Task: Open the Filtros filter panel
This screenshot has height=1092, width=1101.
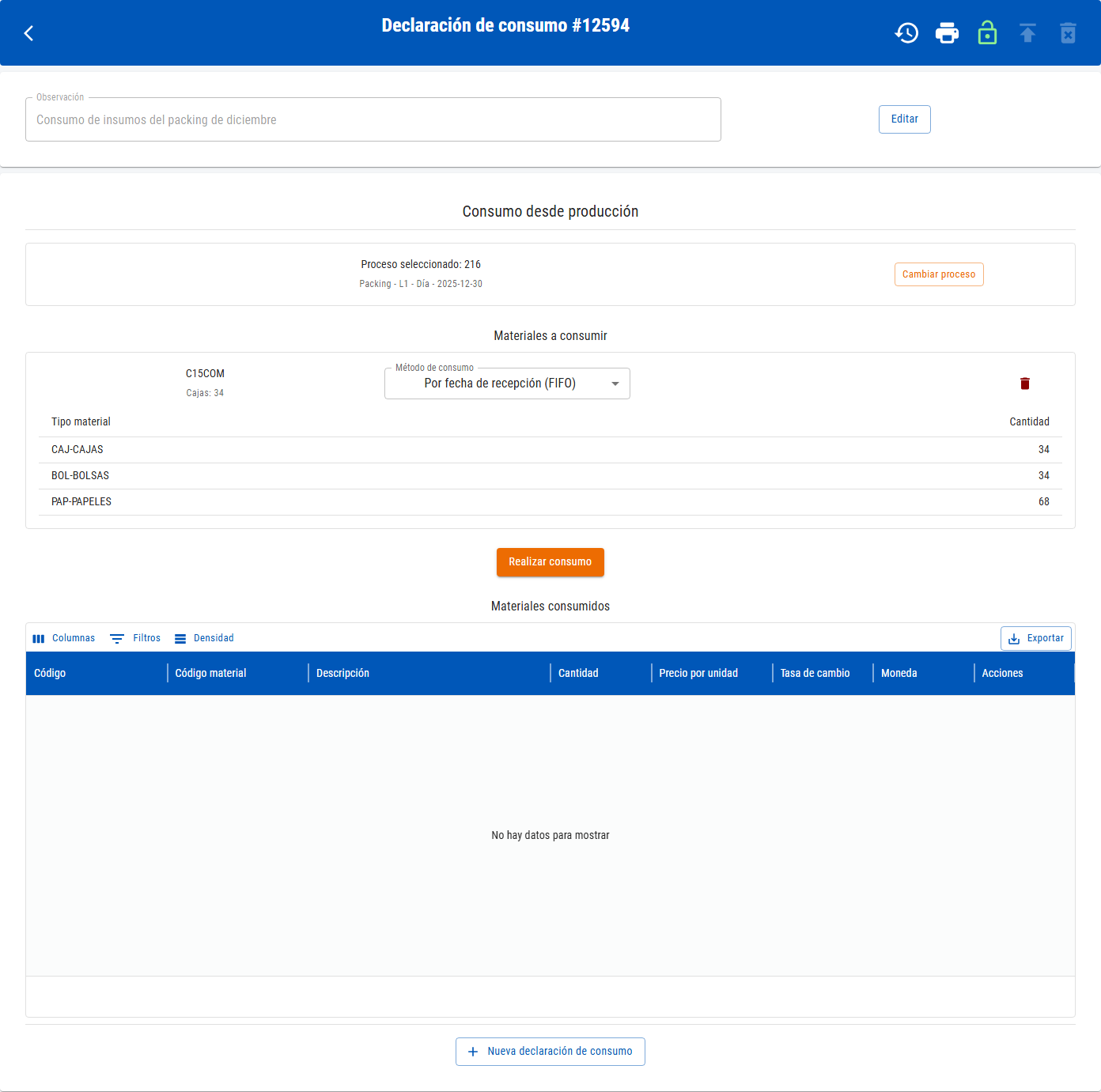Action: (x=135, y=638)
